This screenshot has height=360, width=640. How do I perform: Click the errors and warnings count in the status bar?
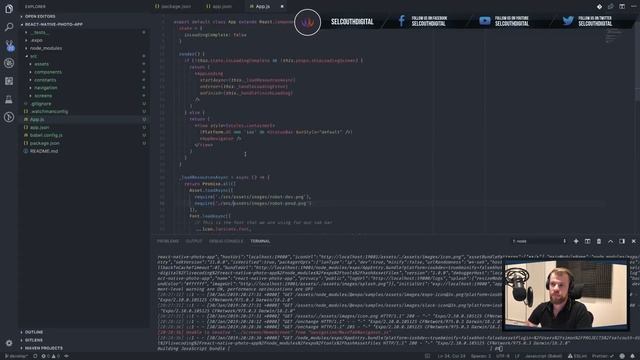pos(51,356)
